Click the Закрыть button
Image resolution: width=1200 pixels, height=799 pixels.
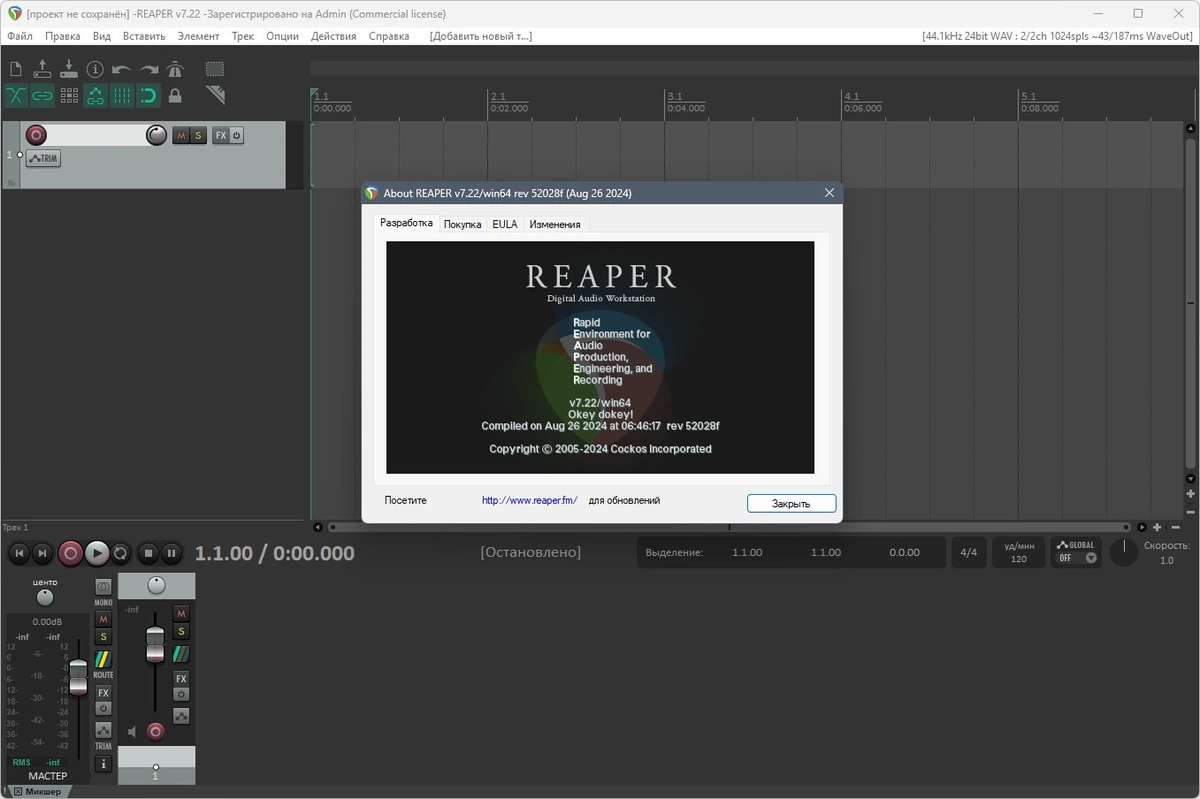(x=791, y=503)
